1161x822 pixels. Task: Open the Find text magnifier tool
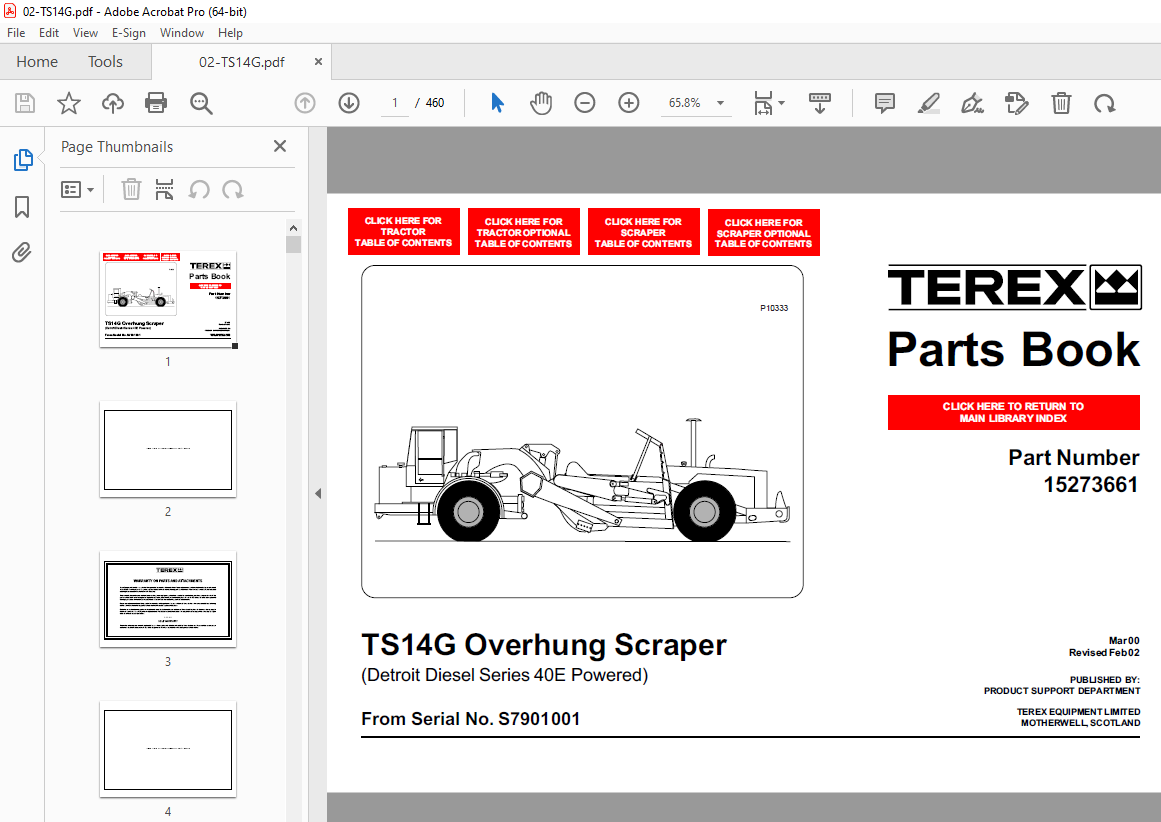[x=201, y=103]
